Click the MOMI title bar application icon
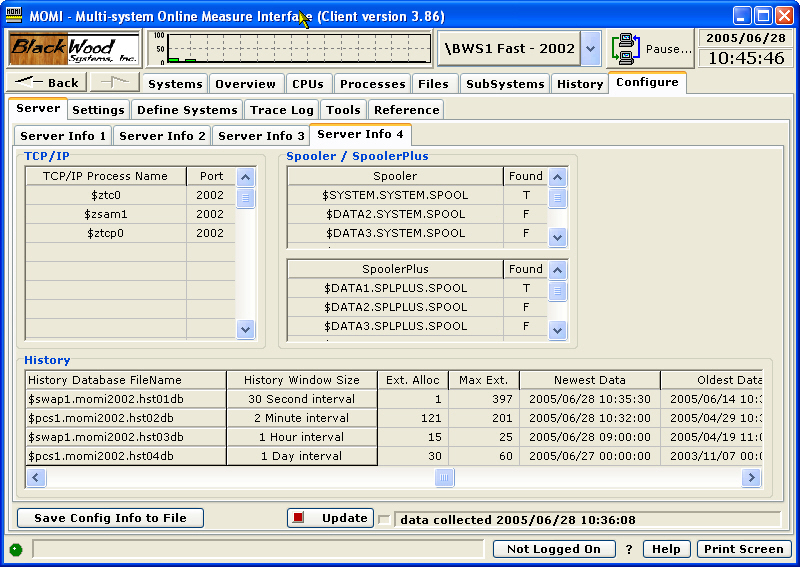Image resolution: width=800 pixels, height=567 pixels. coord(14,16)
